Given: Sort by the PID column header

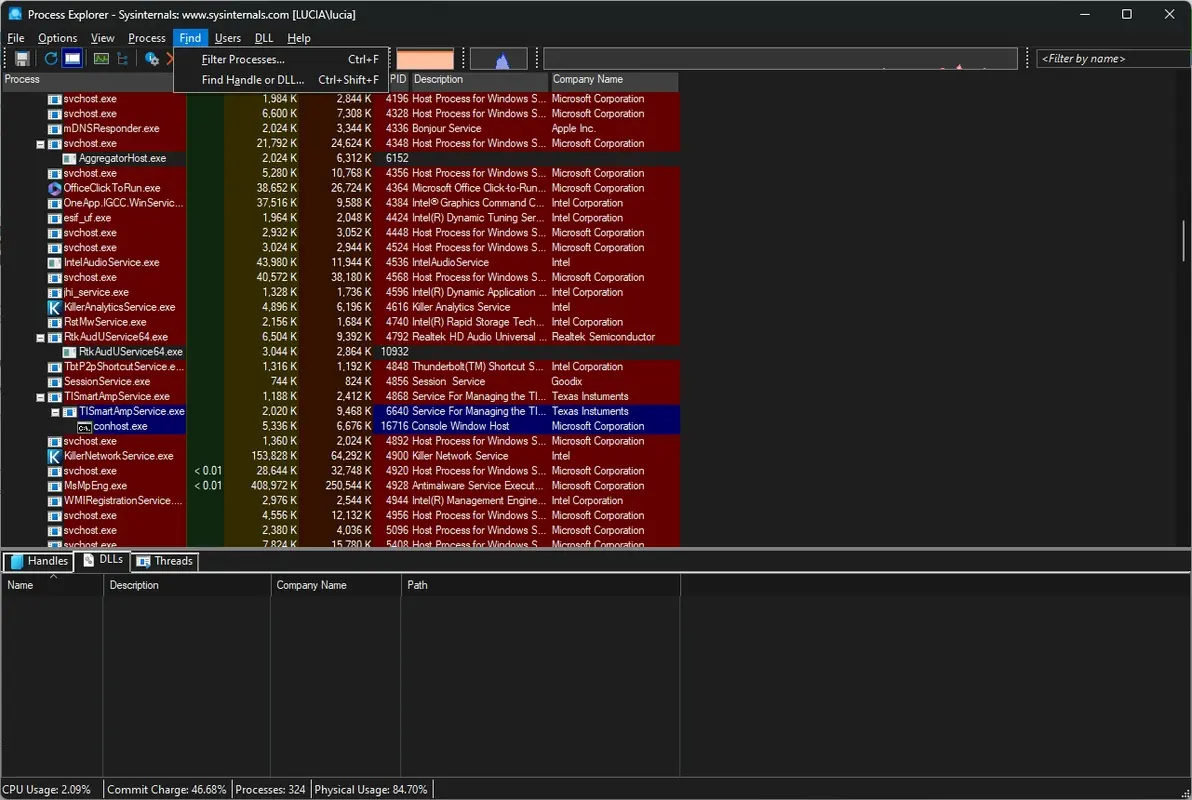Looking at the screenshot, I should [398, 79].
